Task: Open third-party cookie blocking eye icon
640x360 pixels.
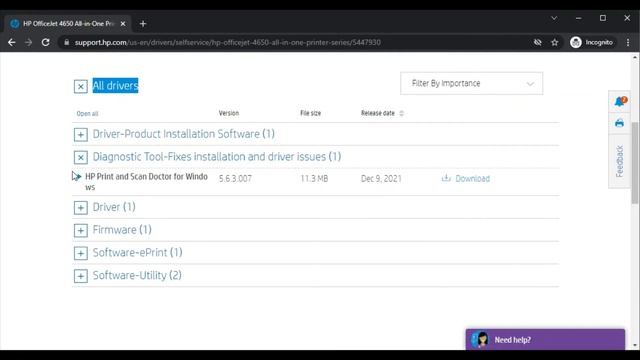Action: pos(538,42)
